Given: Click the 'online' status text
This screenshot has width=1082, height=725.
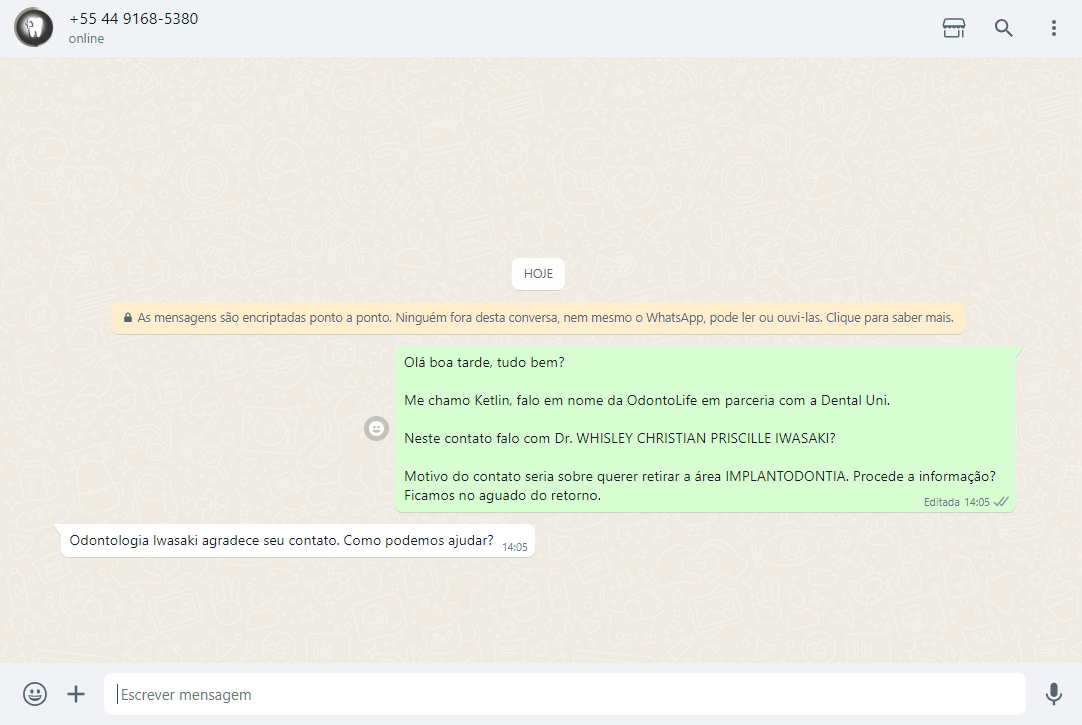Looking at the screenshot, I should point(86,39).
